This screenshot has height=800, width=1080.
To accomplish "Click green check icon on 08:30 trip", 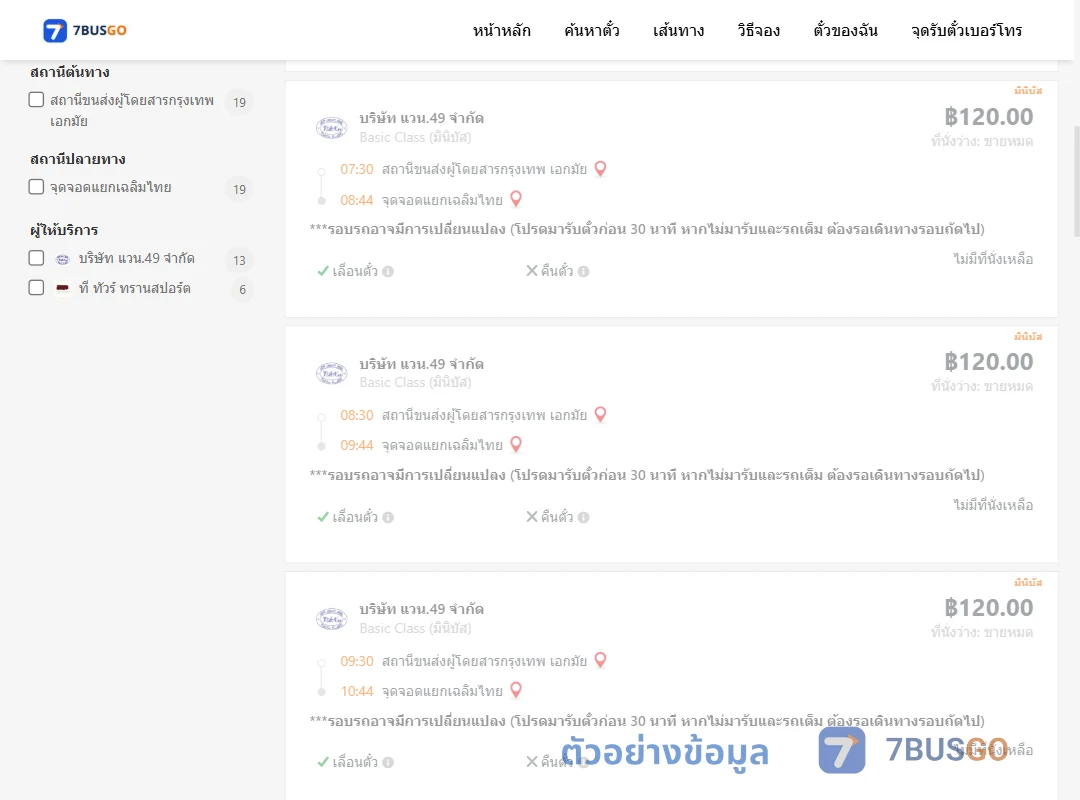I will click(323, 517).
